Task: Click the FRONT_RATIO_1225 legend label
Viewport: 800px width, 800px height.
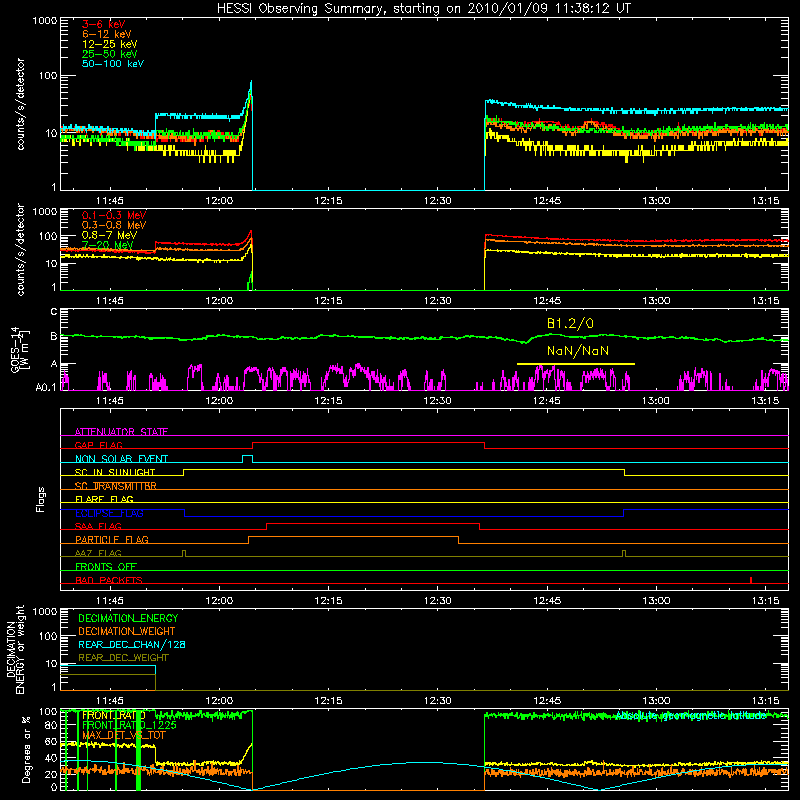Action: (x=129, y=725)
